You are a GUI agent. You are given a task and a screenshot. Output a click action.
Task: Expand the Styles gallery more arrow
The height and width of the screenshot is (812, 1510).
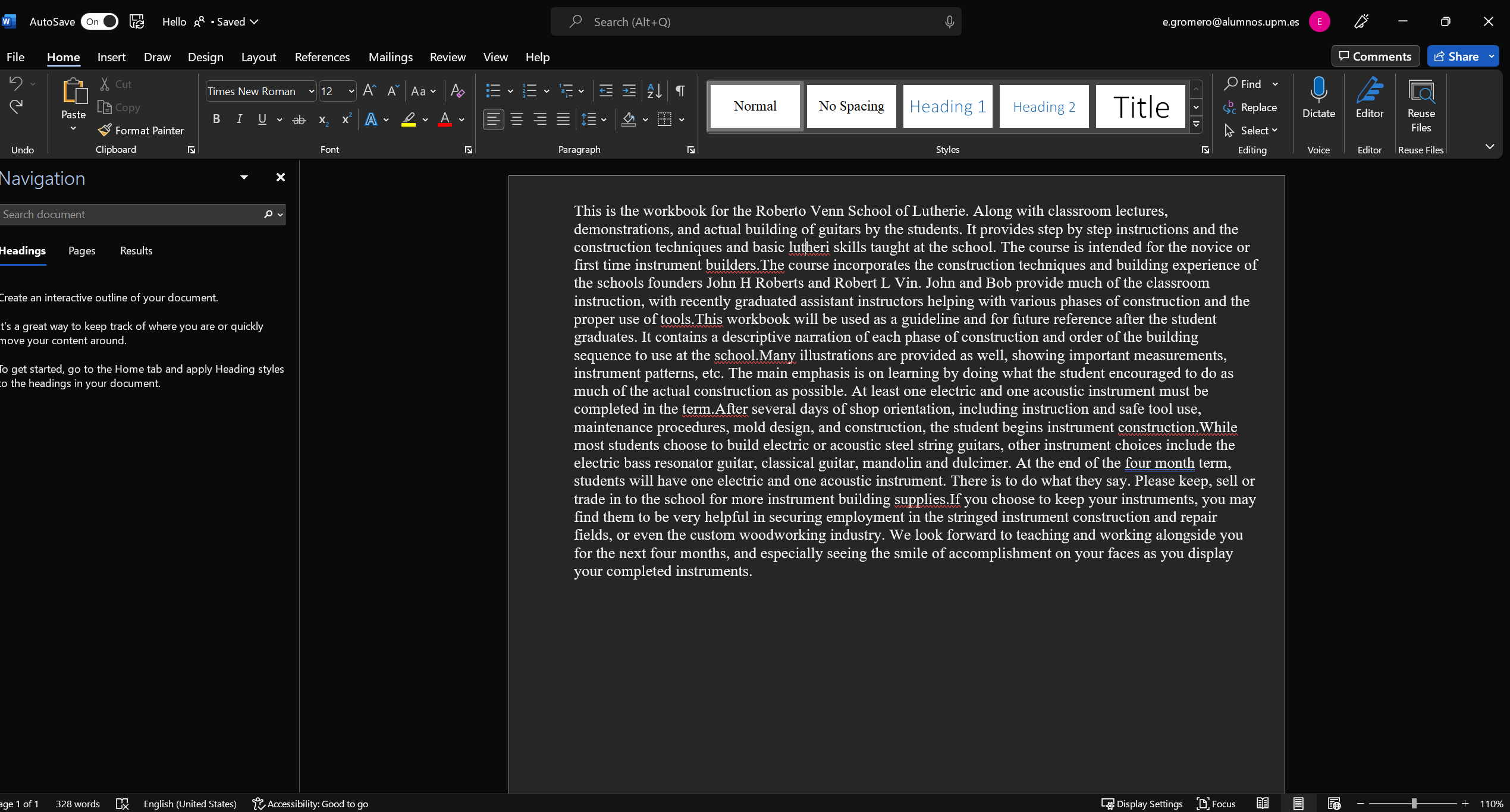pos(1196,125)
